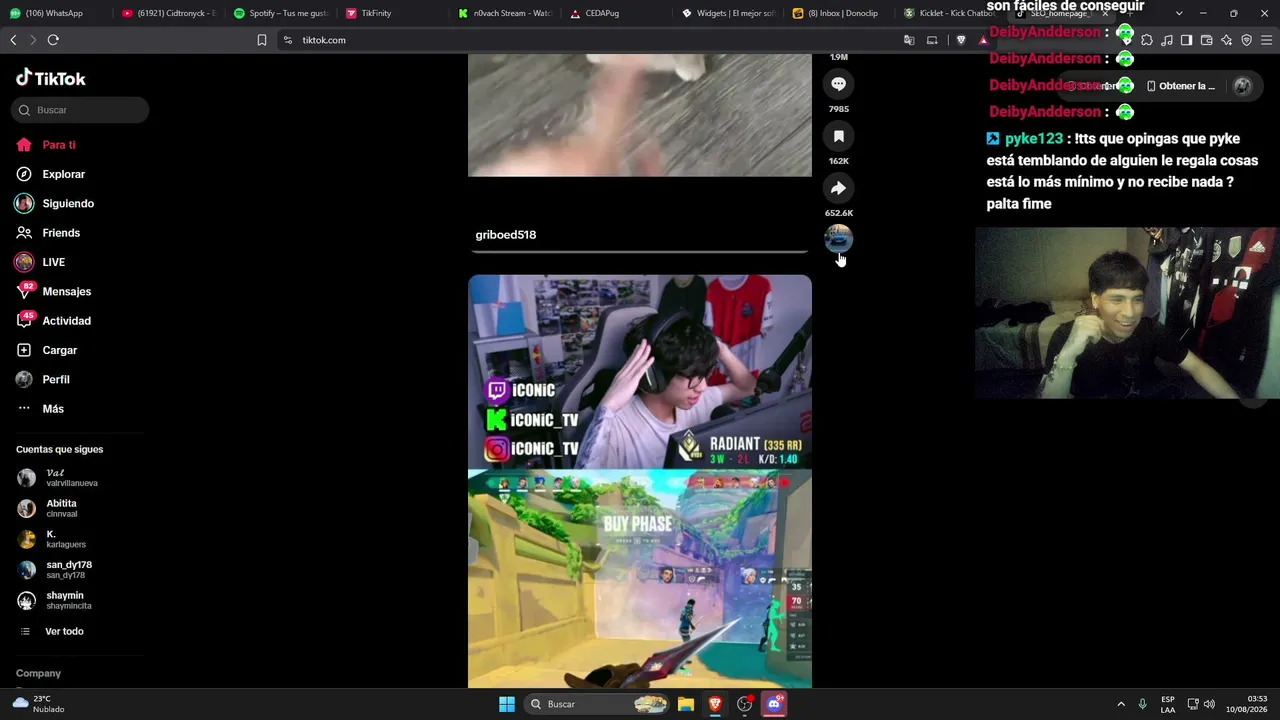Screen dimensions: 1280x720
Task: Share the video using the arrow icon
Action: (x=838, y=188)
